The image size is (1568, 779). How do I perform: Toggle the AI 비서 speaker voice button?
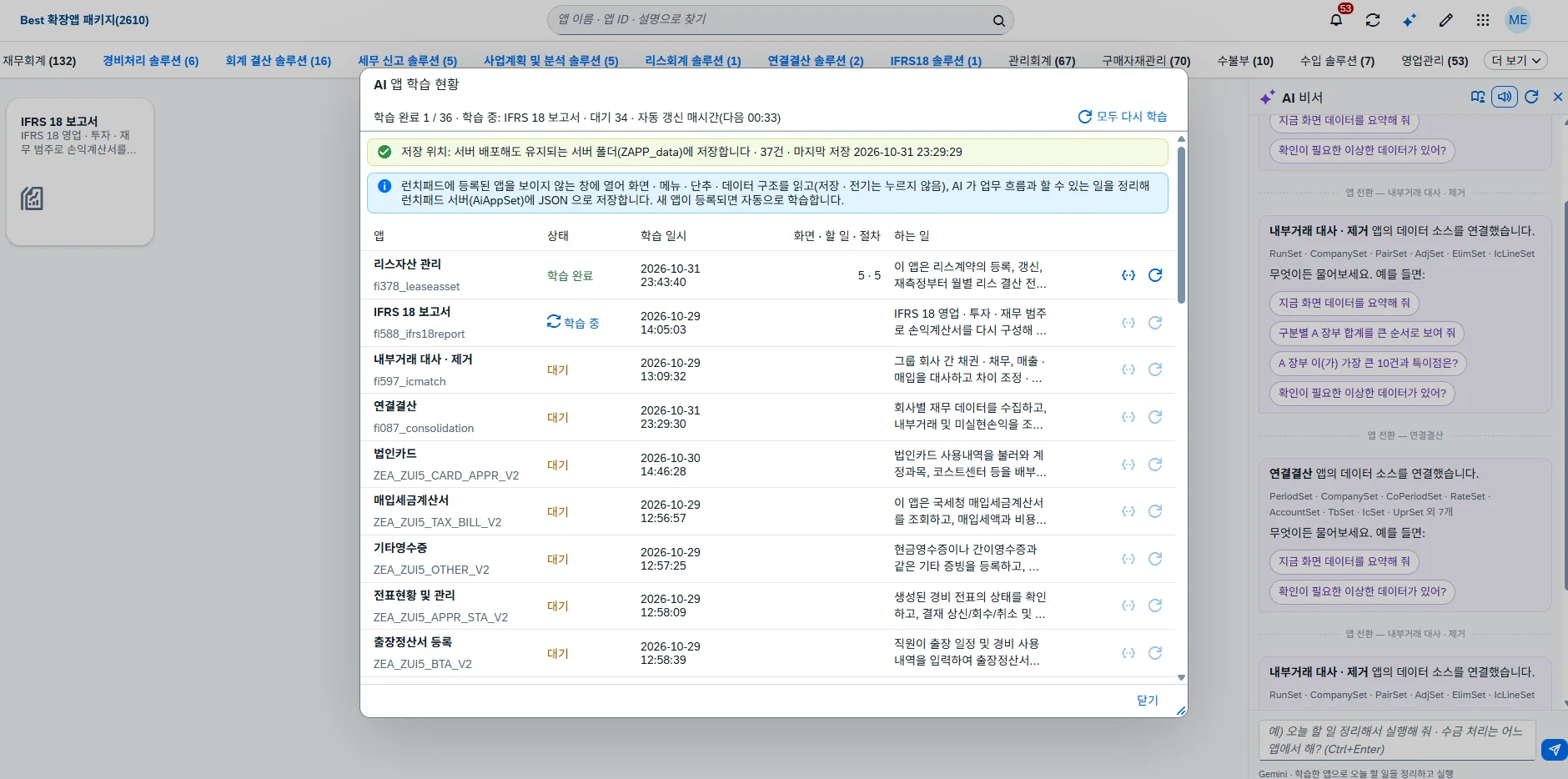(1505, 97)
